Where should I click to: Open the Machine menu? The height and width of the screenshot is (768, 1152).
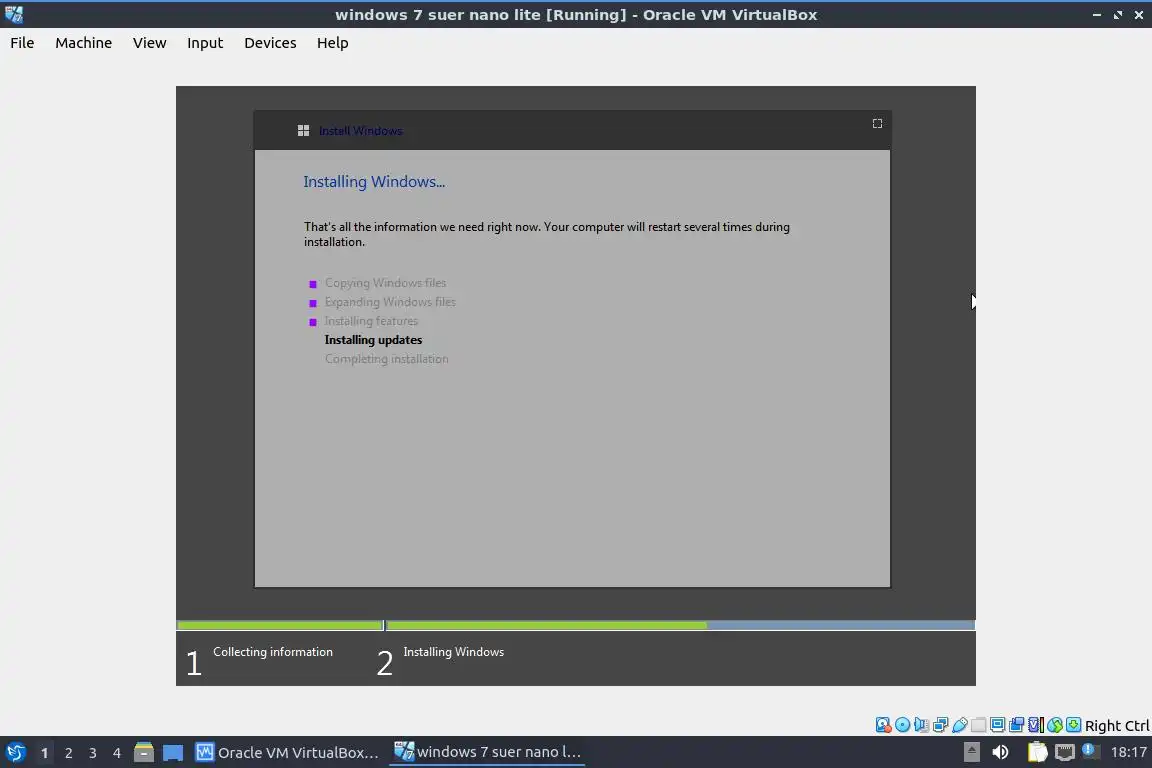click(x=83, y=43)
